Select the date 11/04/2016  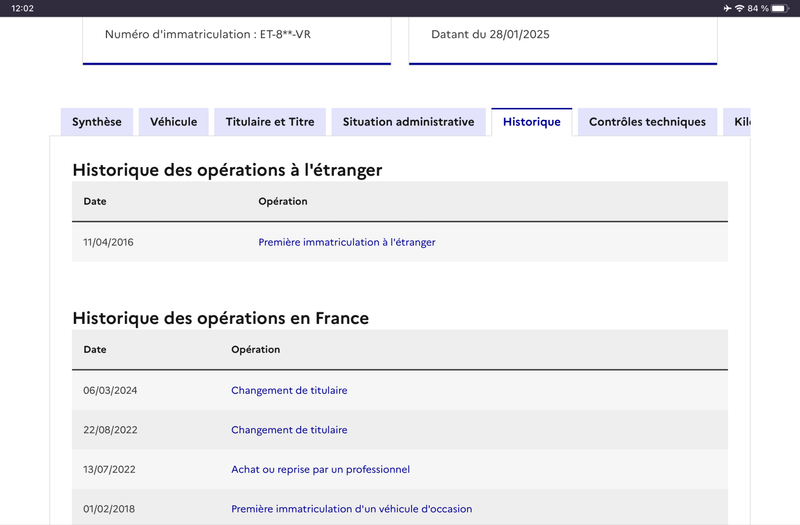pyautogui.click(x=108, y=242)
